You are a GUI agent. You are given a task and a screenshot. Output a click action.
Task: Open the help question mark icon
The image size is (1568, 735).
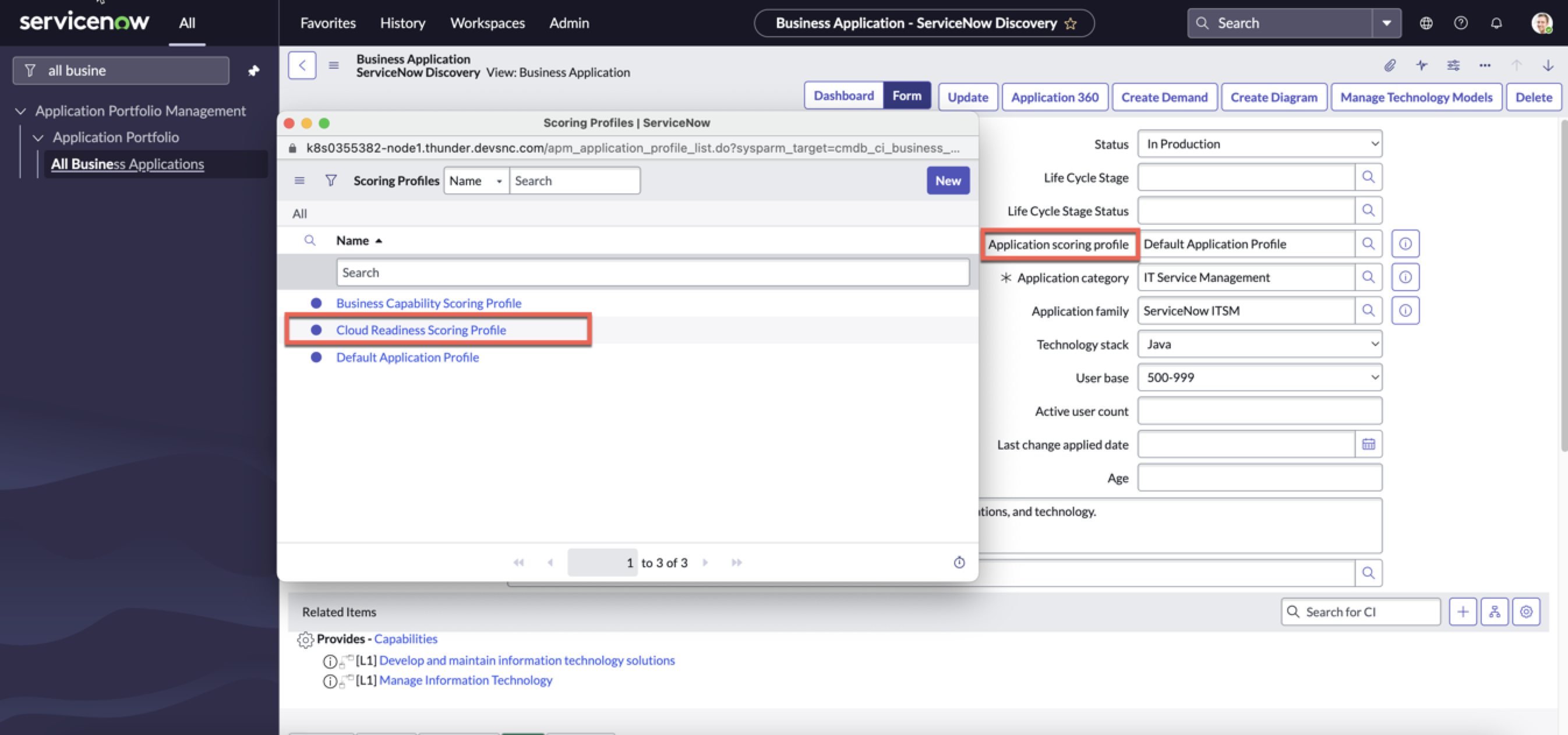1460,23
